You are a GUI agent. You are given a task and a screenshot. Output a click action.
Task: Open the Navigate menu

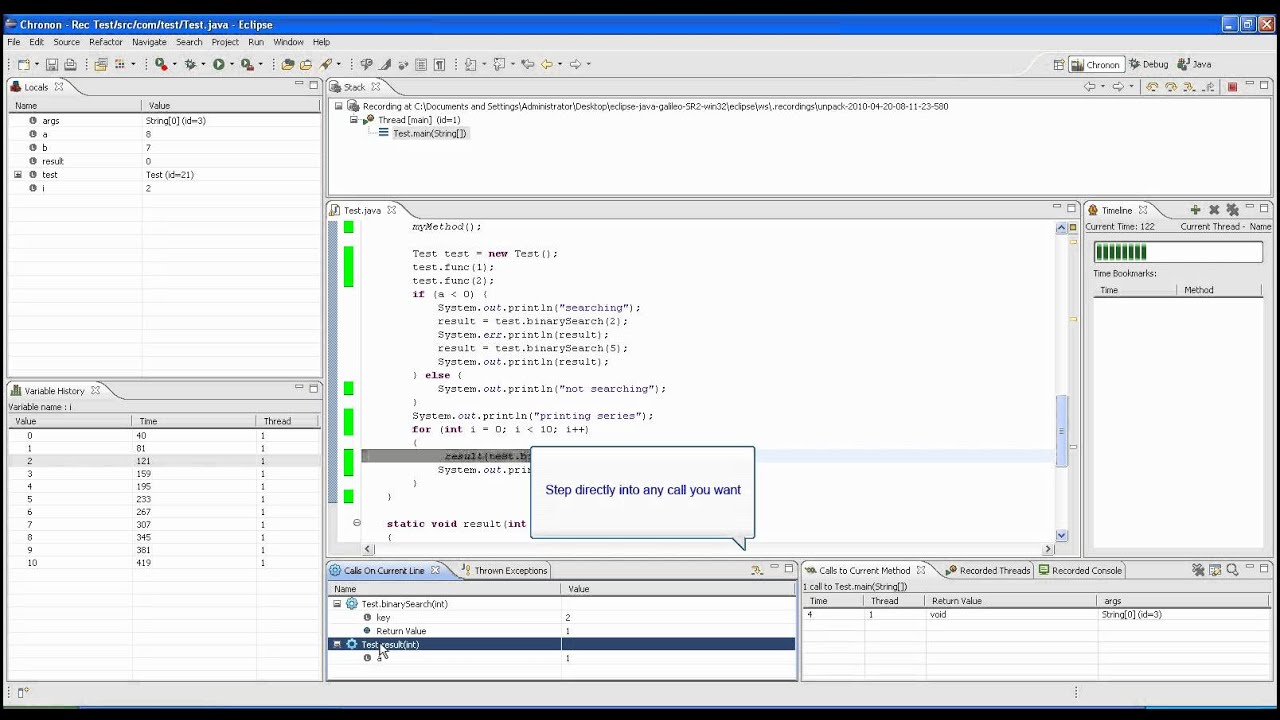pyautogui.click(x=149, y=42)
